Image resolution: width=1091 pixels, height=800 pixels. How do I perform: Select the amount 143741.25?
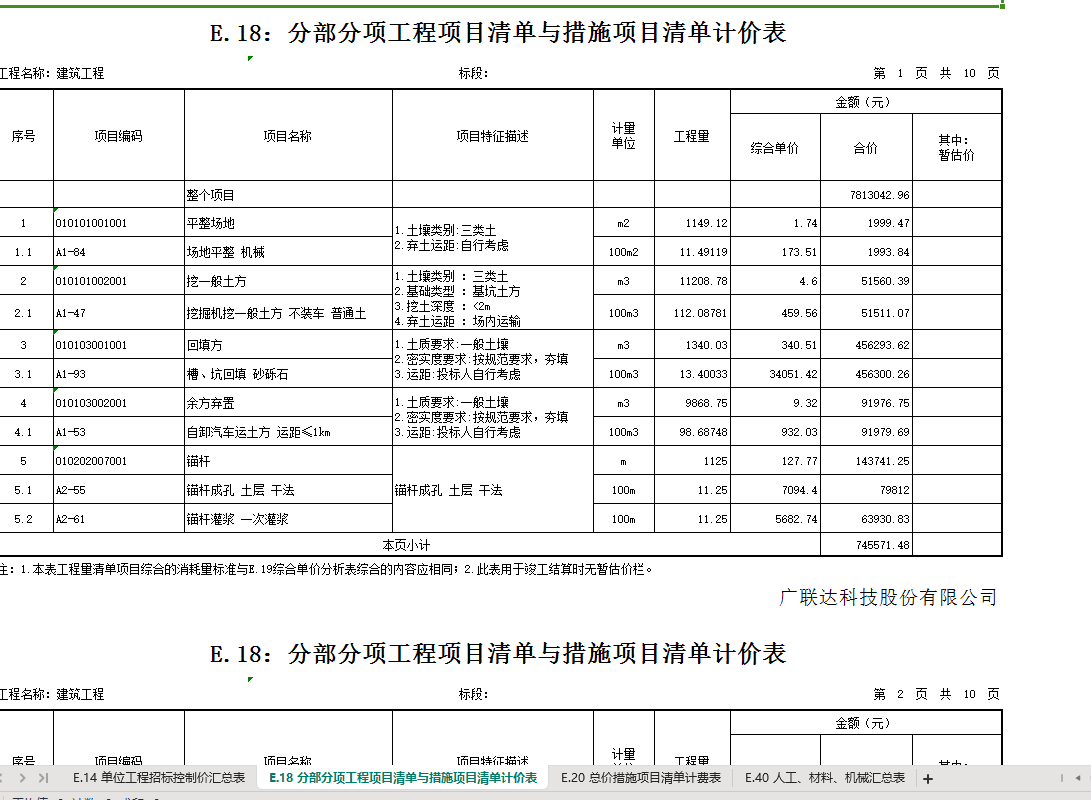tap(866, 461)
